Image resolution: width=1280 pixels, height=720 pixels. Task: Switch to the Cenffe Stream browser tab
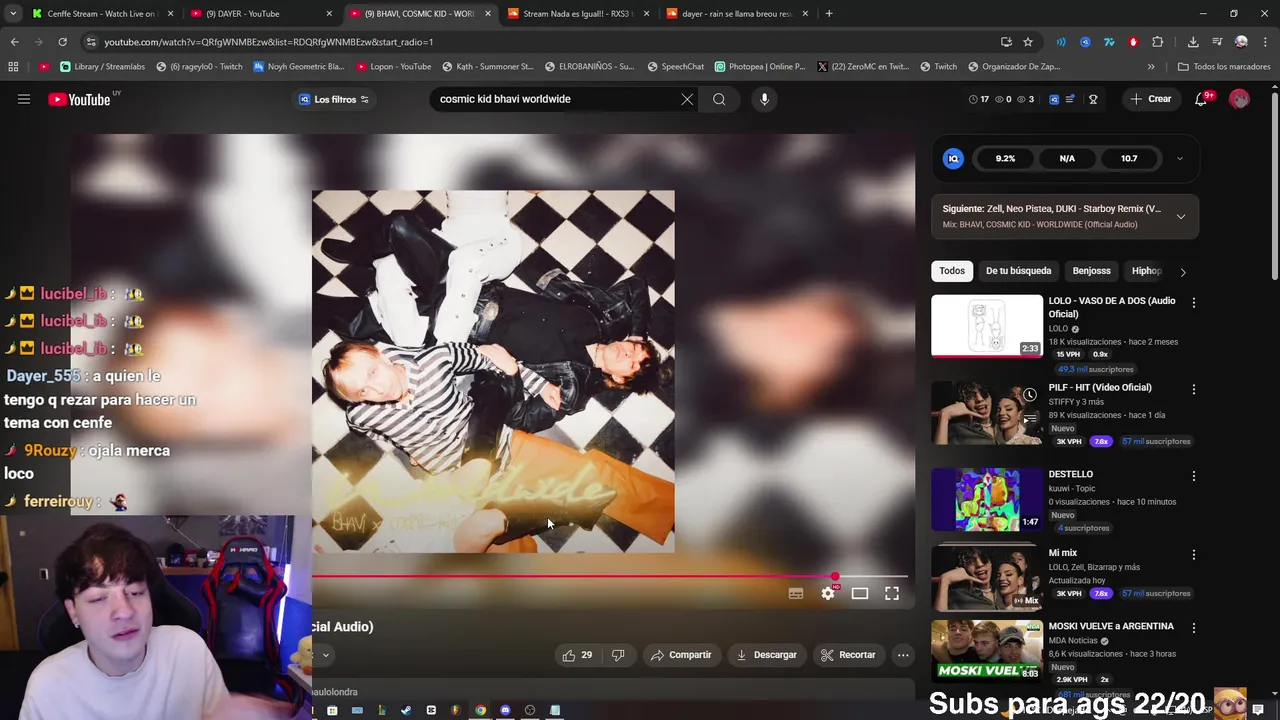click(x=102, y=14)
